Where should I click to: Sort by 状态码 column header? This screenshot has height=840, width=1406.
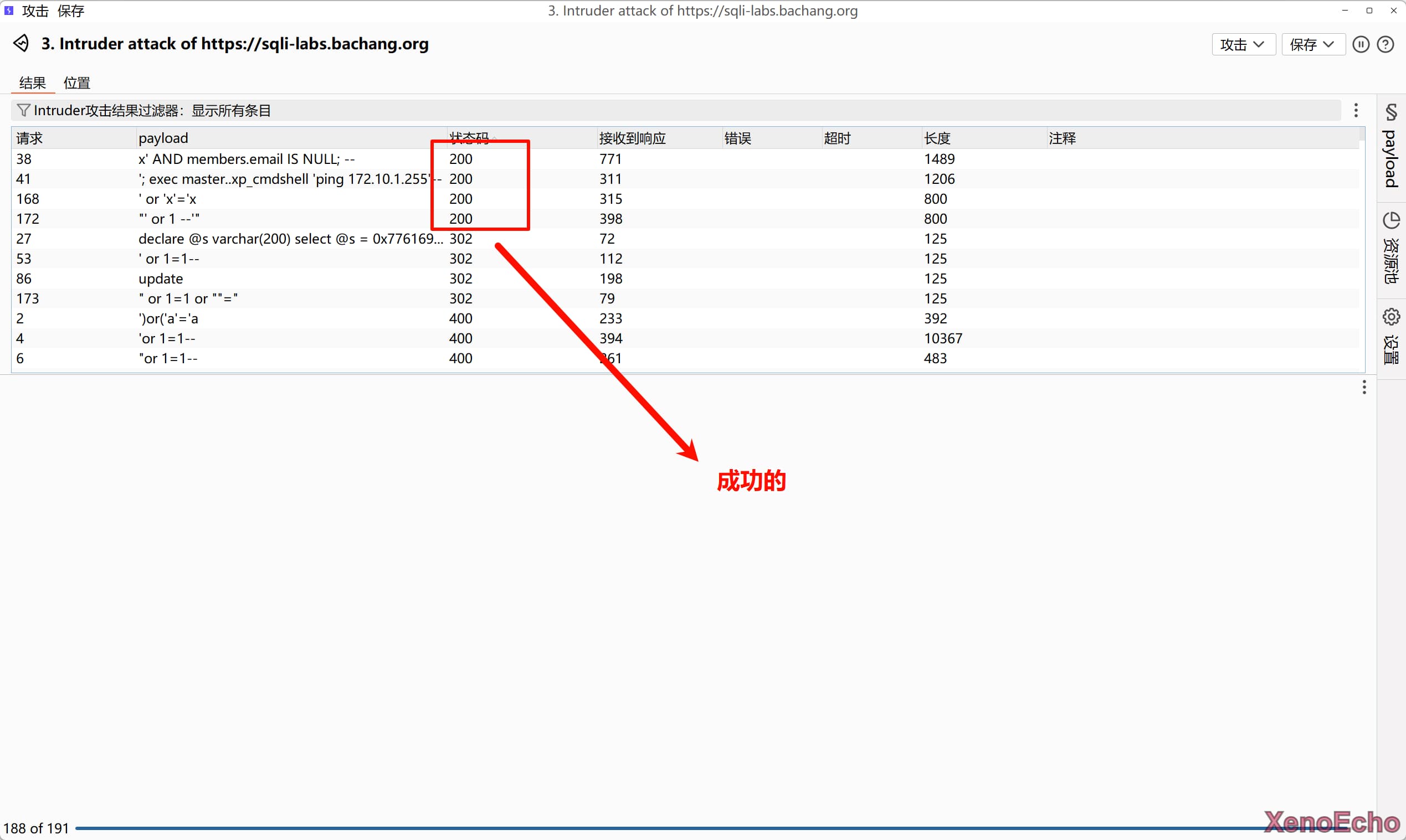468,137
